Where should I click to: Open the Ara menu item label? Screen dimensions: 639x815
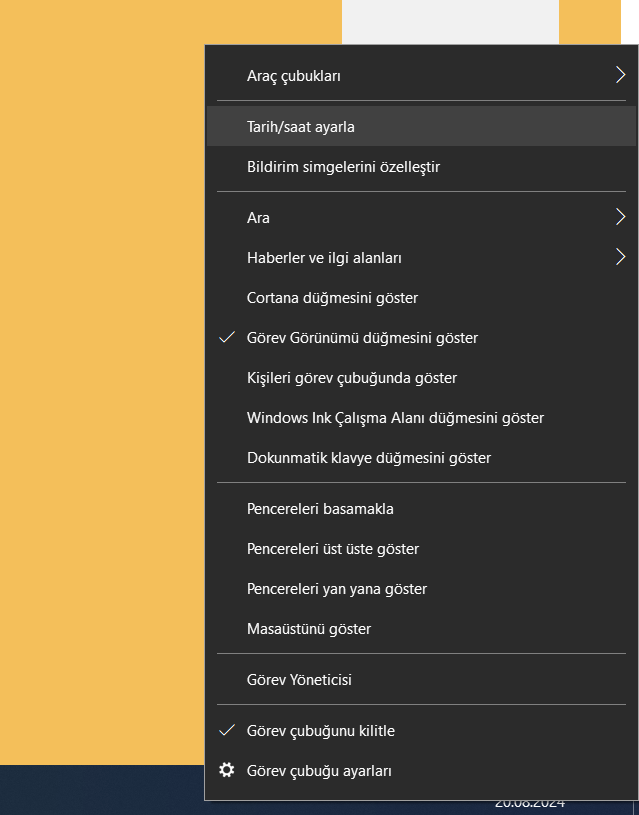(258, 218)
